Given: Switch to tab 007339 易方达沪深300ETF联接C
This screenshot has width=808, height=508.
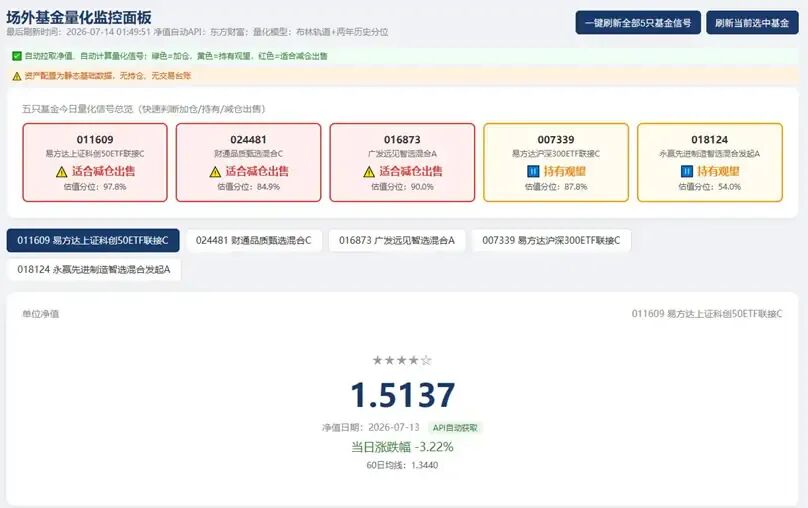Looking at the screenshot, I should tap(551, 241).
